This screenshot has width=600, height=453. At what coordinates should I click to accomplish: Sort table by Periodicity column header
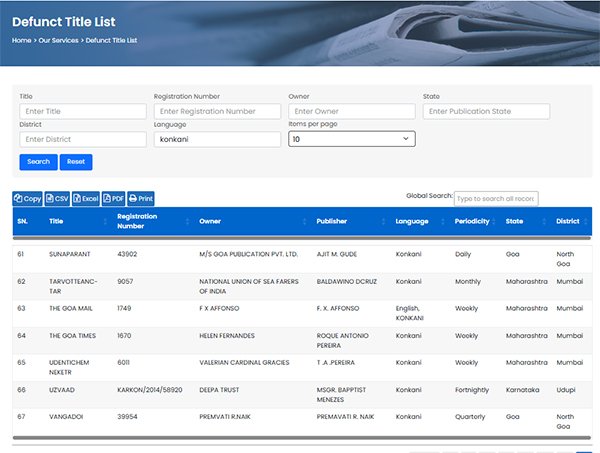(x=471, y=221)
